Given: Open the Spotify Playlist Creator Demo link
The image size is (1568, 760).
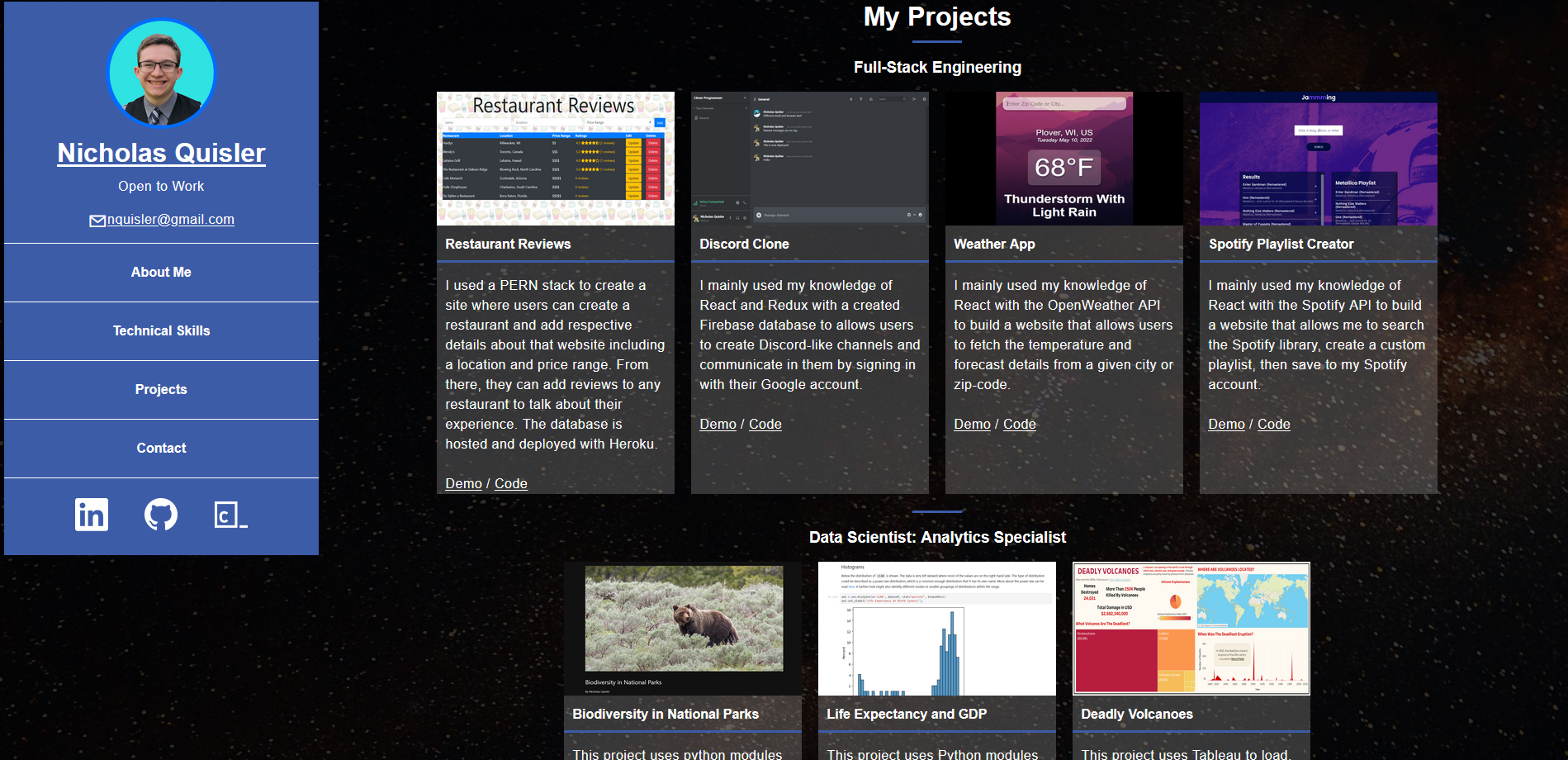Looking at the screenshot, I should pyautogui.click(x=1226, y=425).
